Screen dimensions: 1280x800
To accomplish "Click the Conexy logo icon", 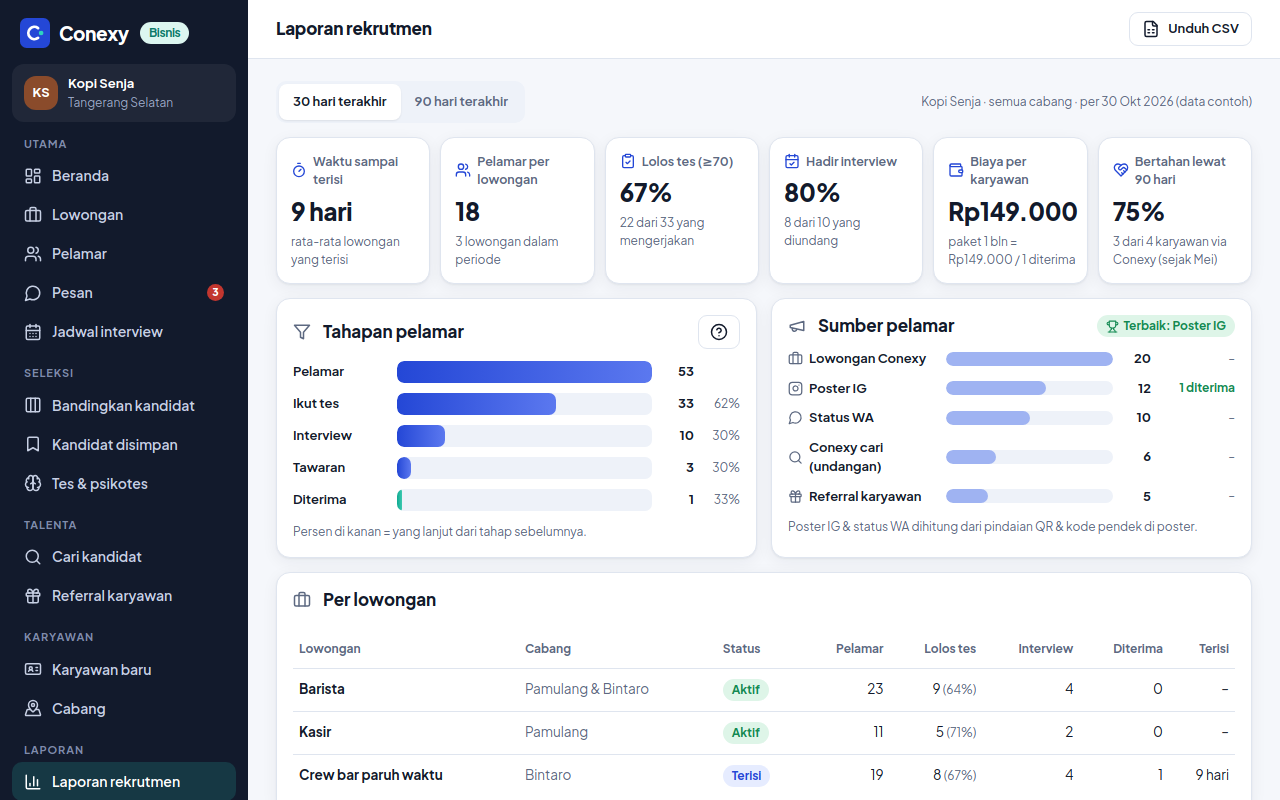I will [x=35, y=33].
